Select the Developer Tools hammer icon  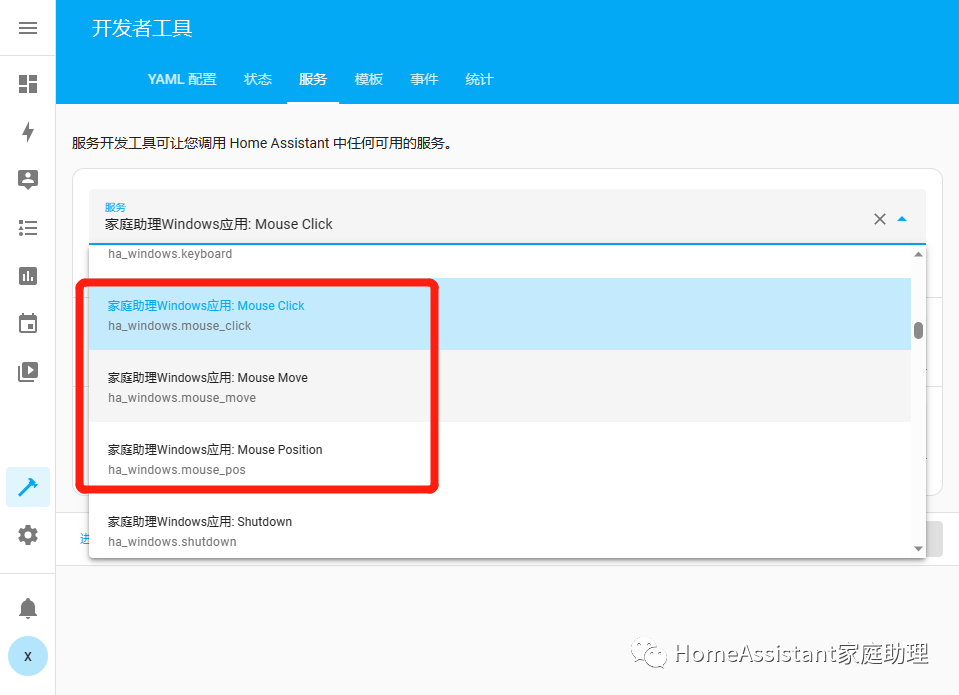(x=28, y=487)
